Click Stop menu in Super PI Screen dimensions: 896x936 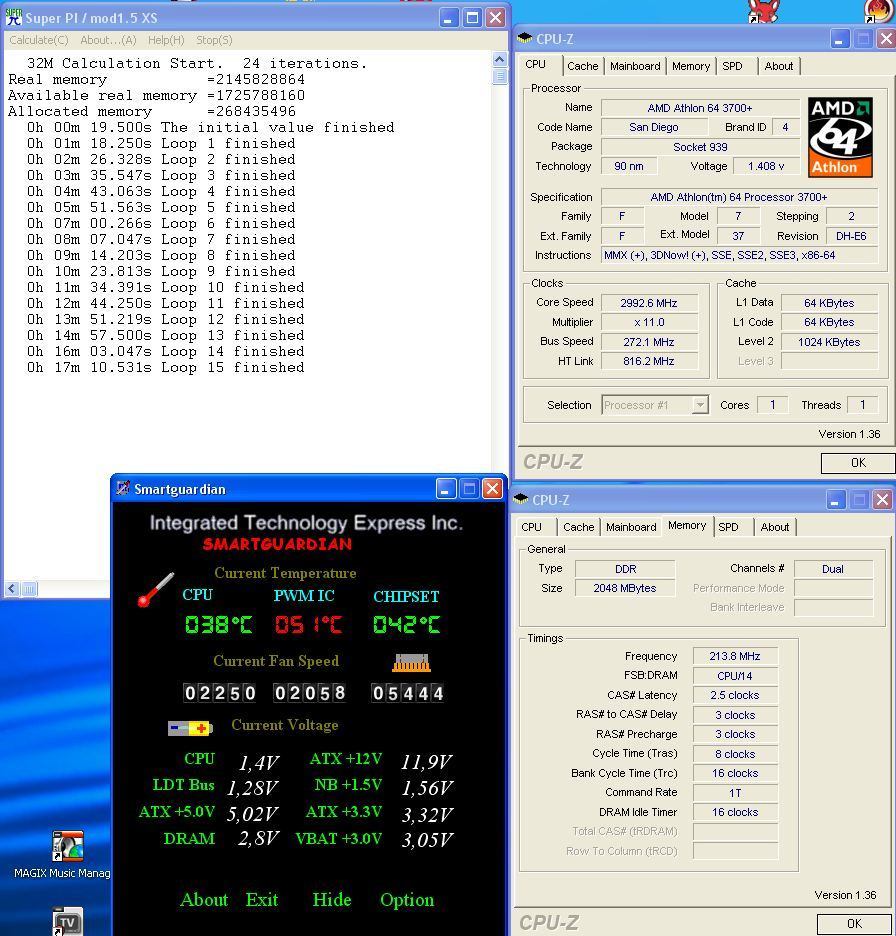(214, 40)
